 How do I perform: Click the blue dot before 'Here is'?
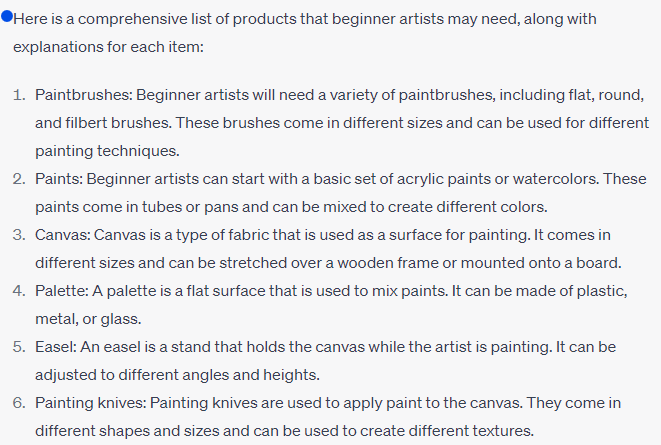7,16
